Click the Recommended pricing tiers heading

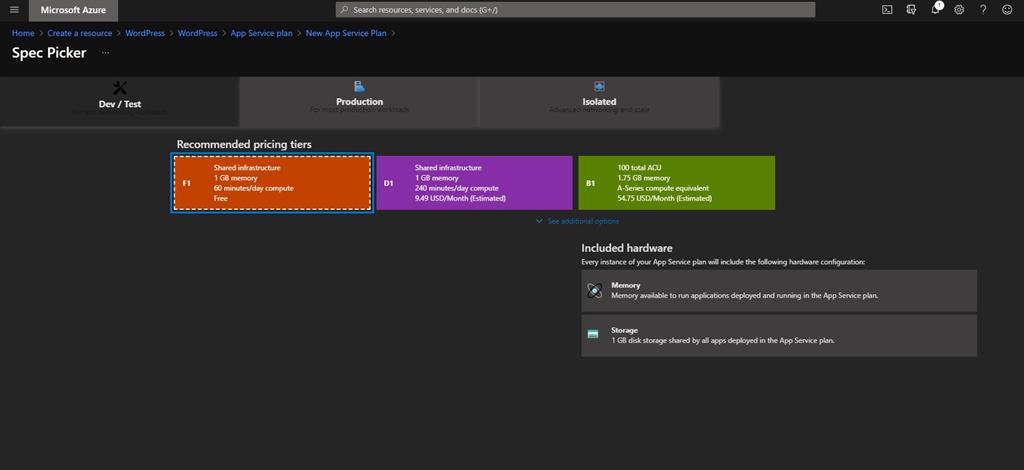click(244, 144)
